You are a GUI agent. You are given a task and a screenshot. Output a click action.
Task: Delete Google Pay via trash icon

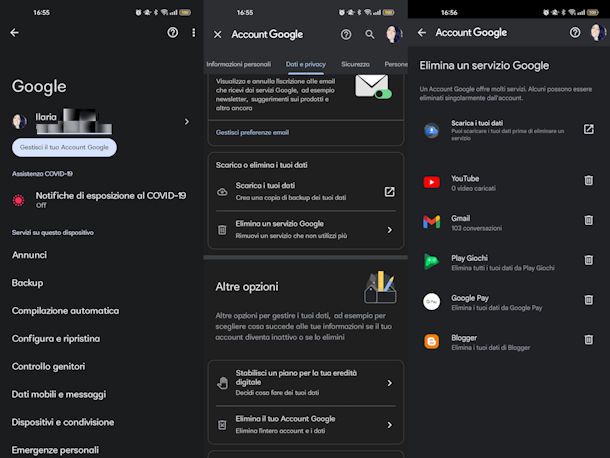click(589, 300)
